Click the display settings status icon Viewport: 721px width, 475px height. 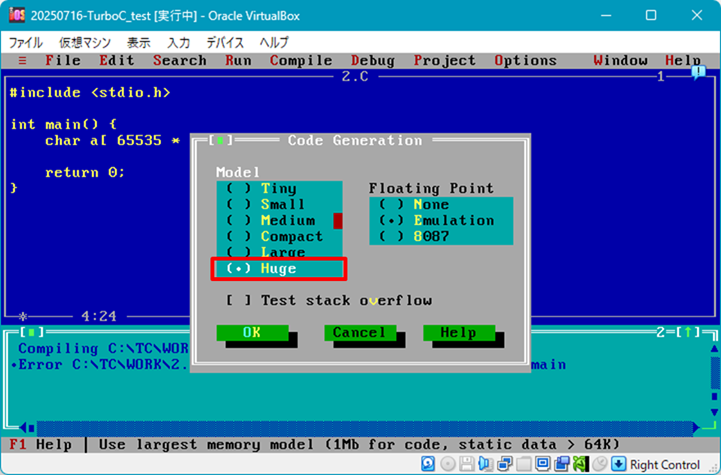tap(543, 464)
